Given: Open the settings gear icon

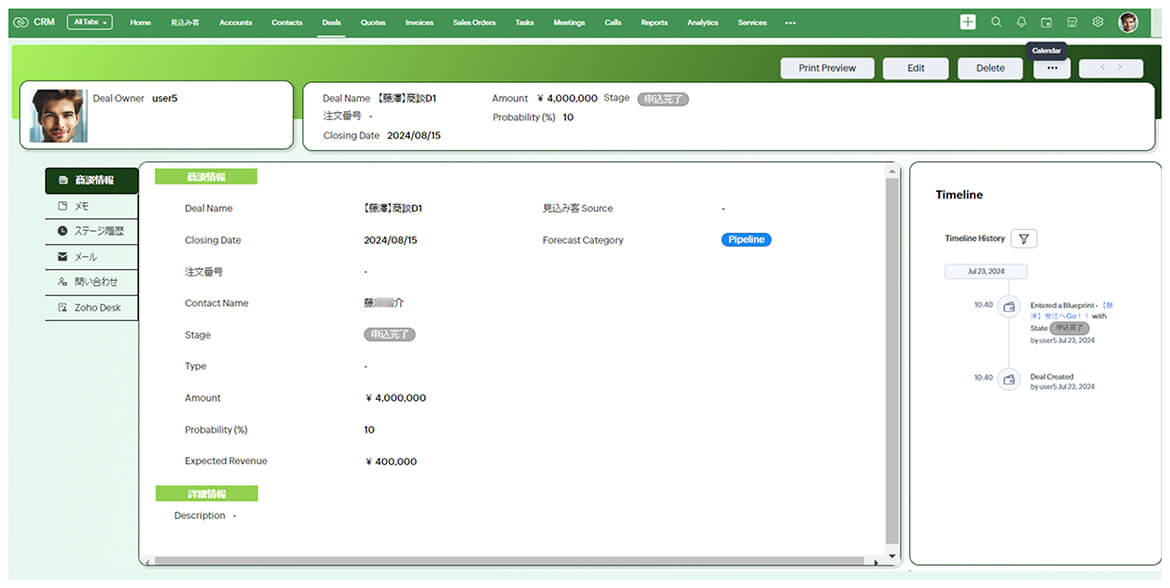Looking at the screenshot, I should click(x=1098, y=22).
